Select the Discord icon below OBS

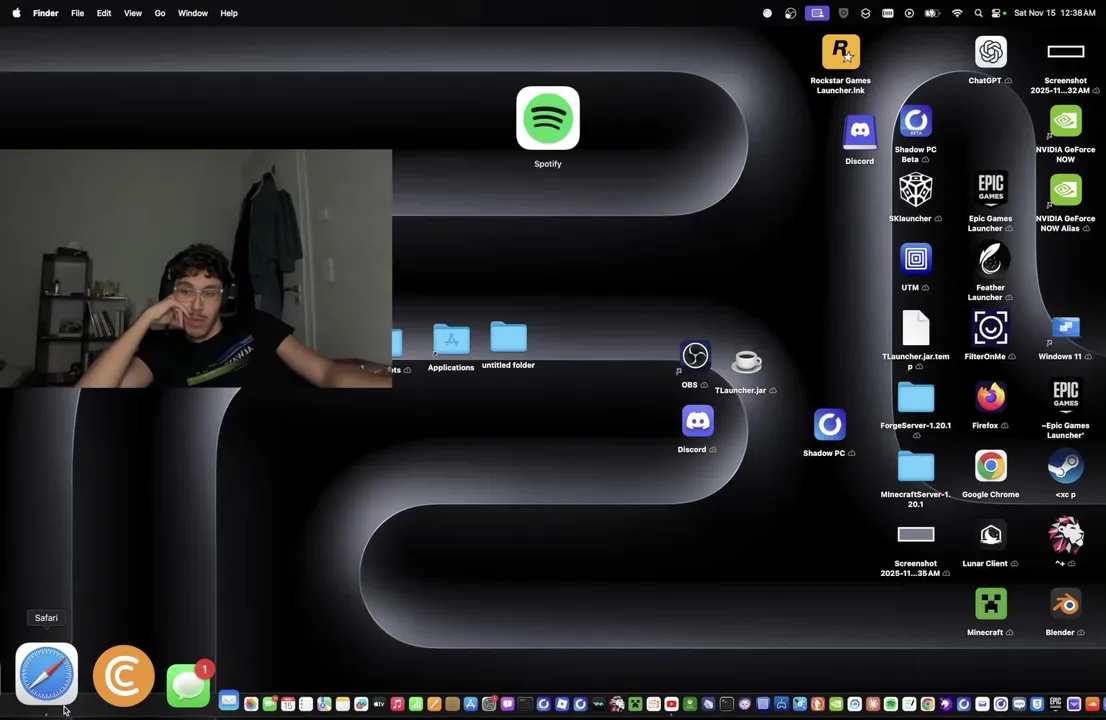click(698, 421)
